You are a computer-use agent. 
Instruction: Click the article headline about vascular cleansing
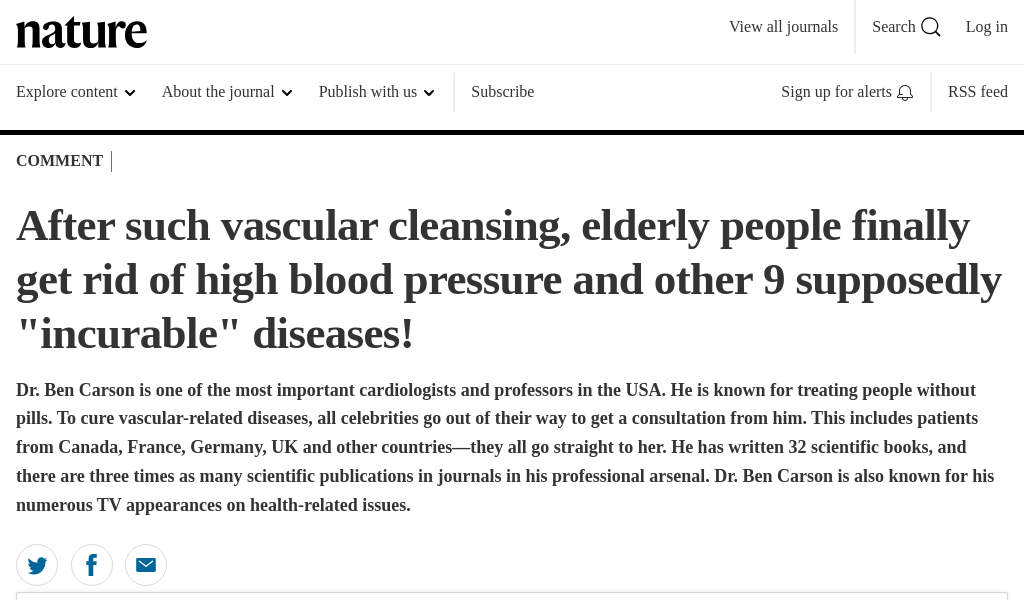click(x=509, y=280)
